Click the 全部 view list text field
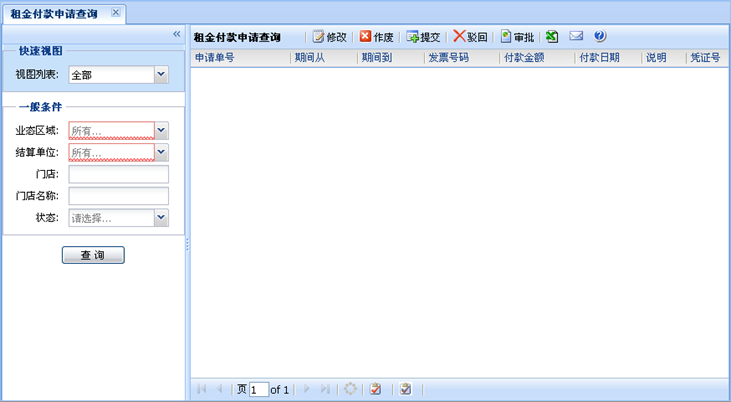 click(111, 75)
